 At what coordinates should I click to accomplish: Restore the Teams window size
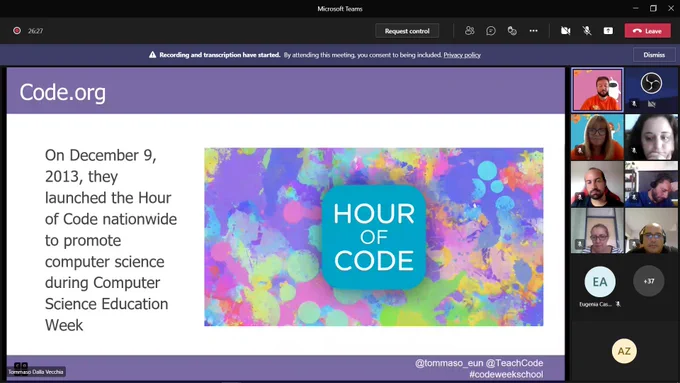point(653,8)
